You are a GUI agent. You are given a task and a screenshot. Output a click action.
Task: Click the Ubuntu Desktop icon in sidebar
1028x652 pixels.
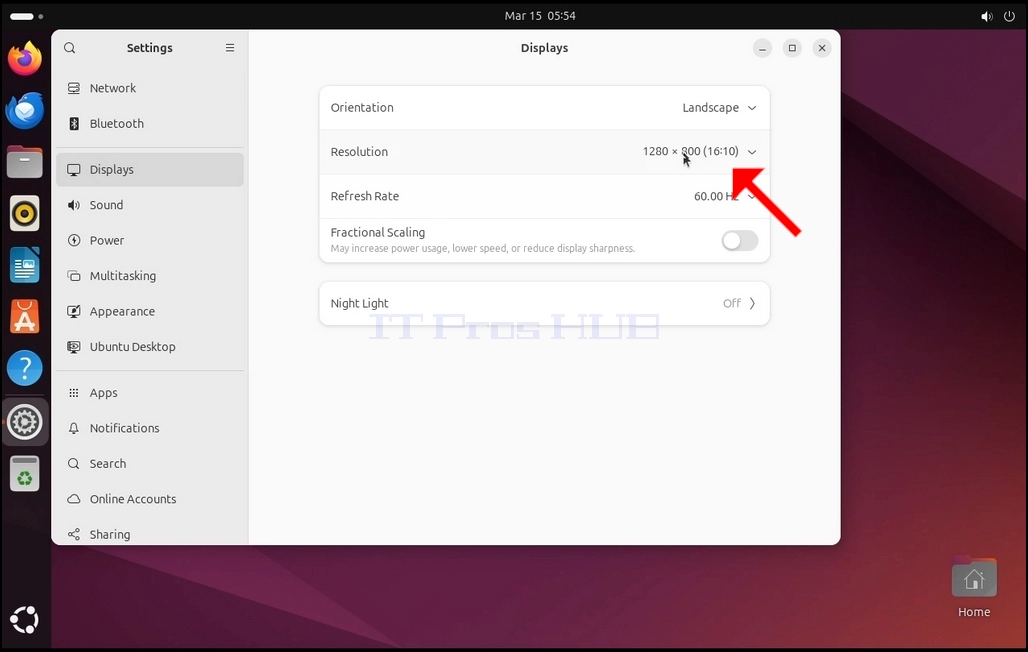[x=74, y=347]
